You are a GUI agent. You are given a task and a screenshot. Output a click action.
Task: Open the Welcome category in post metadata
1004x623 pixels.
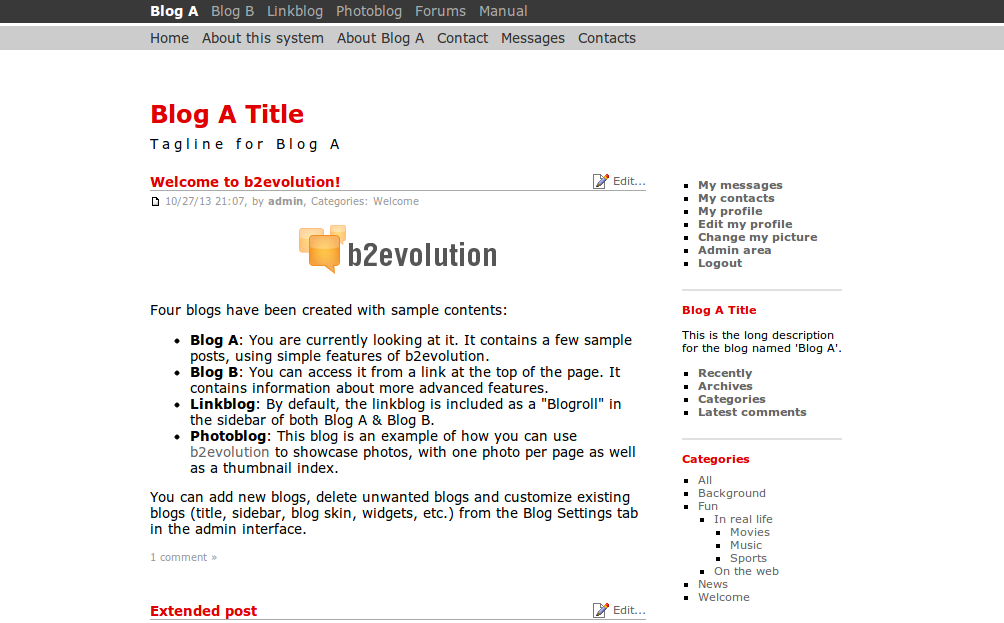(396, 201)
